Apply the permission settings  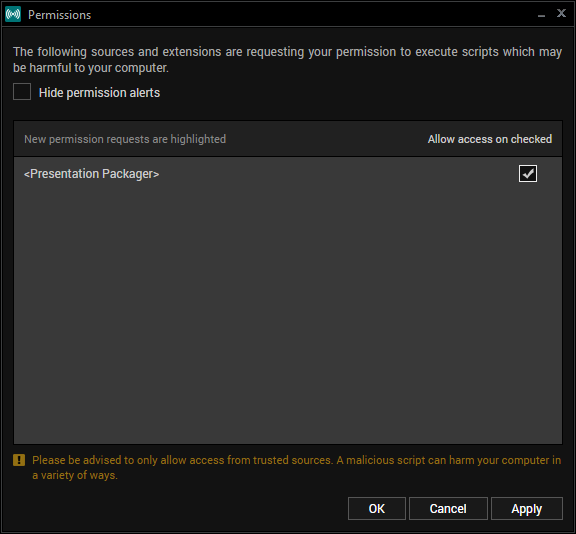(x=527, y=509)
